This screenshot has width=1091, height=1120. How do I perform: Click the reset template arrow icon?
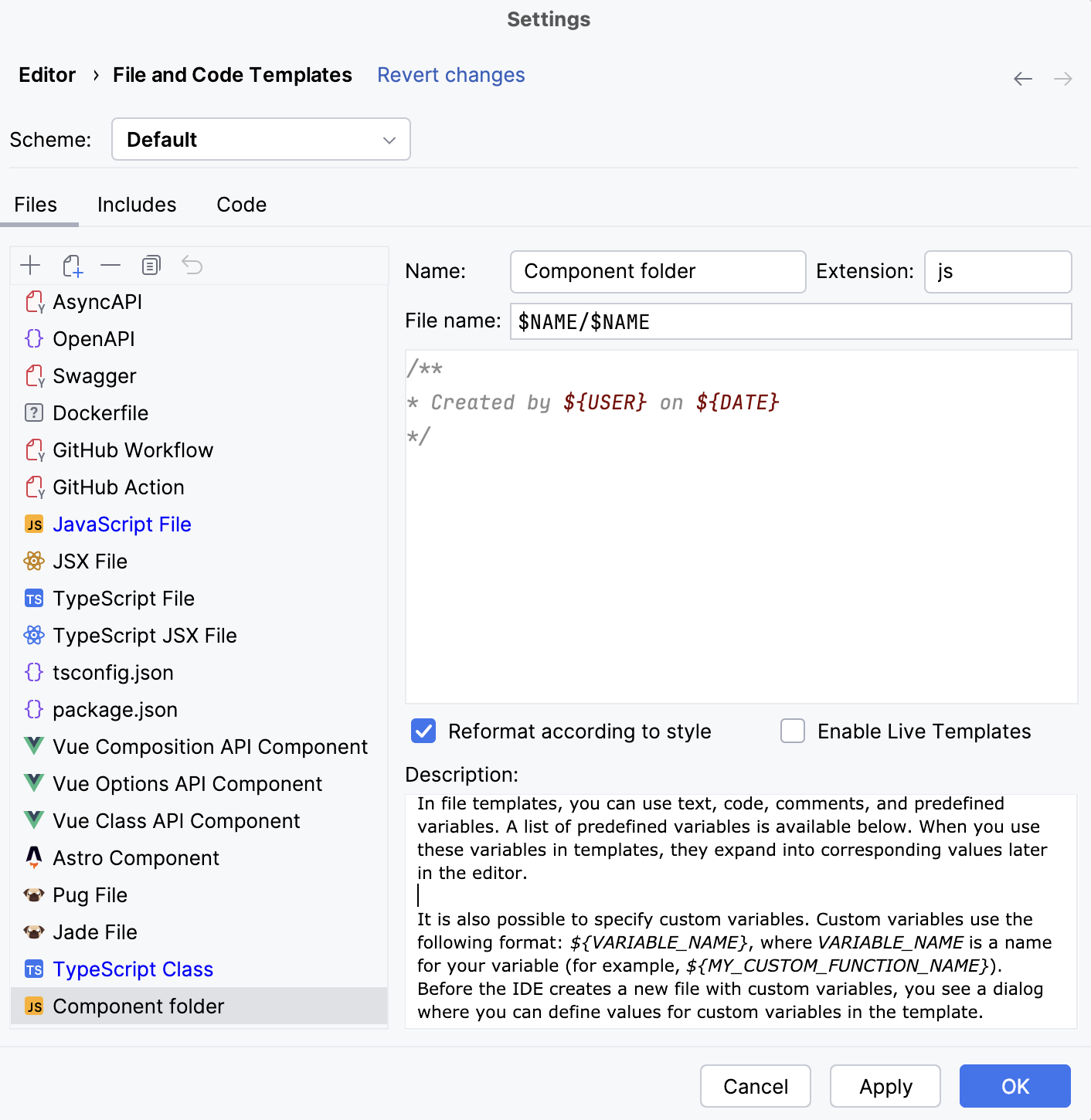point(192,265)
